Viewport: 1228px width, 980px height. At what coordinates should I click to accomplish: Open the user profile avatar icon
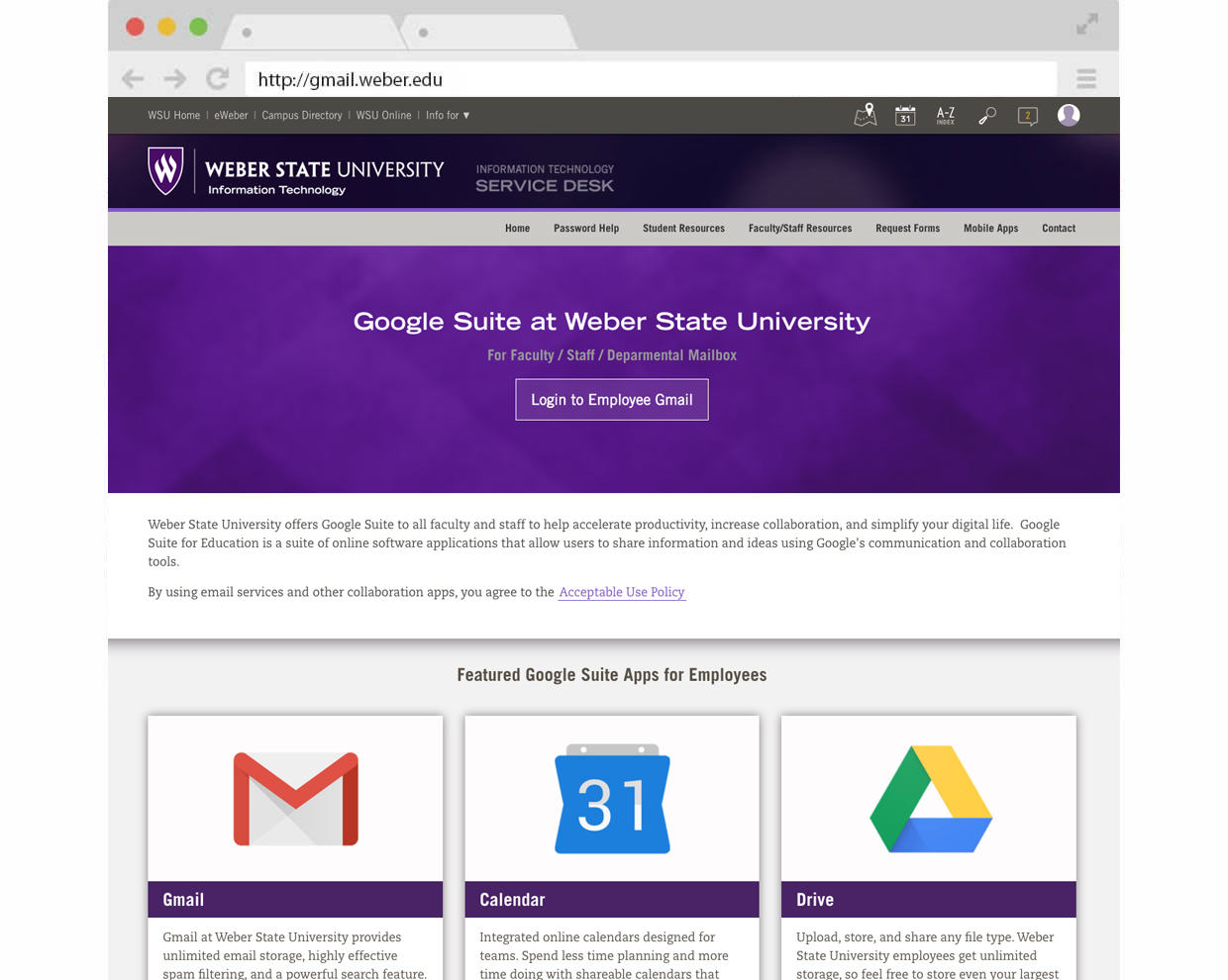pyautogui.click(x=1069, y=115)
